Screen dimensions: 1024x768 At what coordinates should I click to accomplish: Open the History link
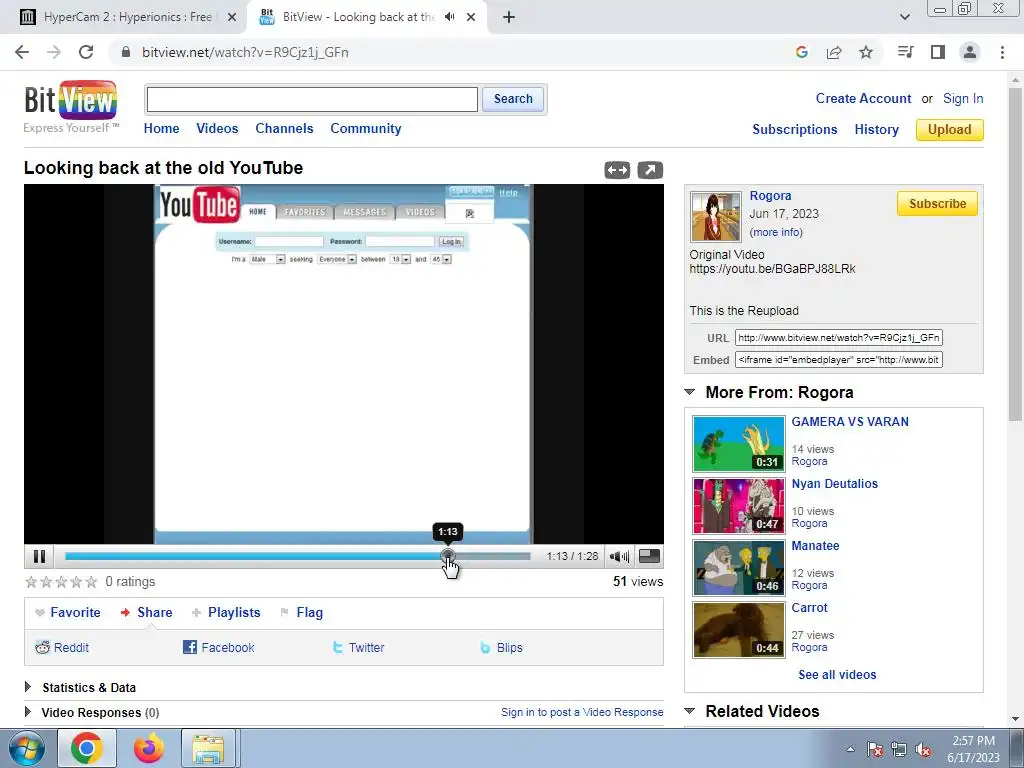876,129
